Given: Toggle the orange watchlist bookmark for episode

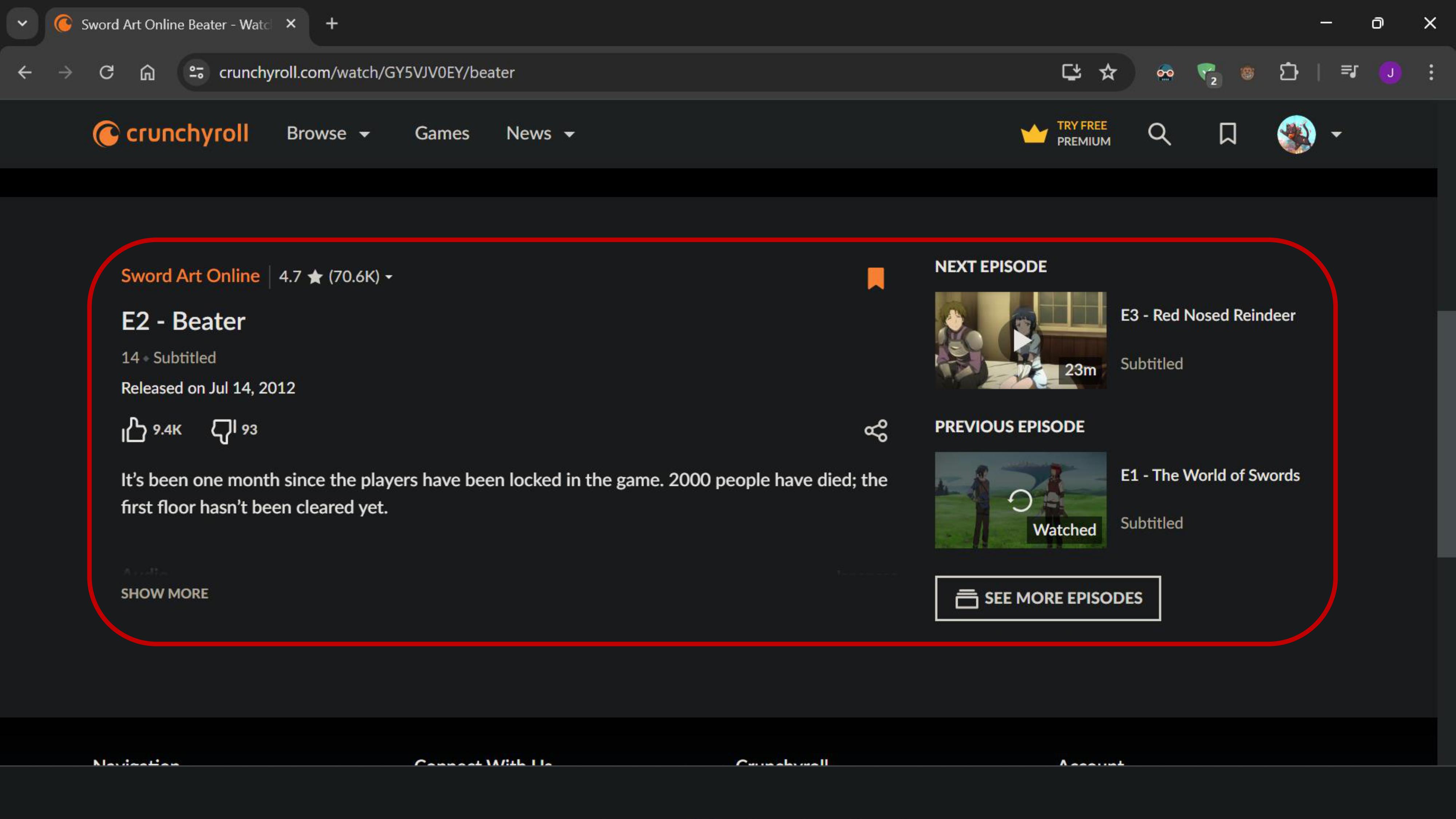Looking at the screenshot, I should pos(875,278).
